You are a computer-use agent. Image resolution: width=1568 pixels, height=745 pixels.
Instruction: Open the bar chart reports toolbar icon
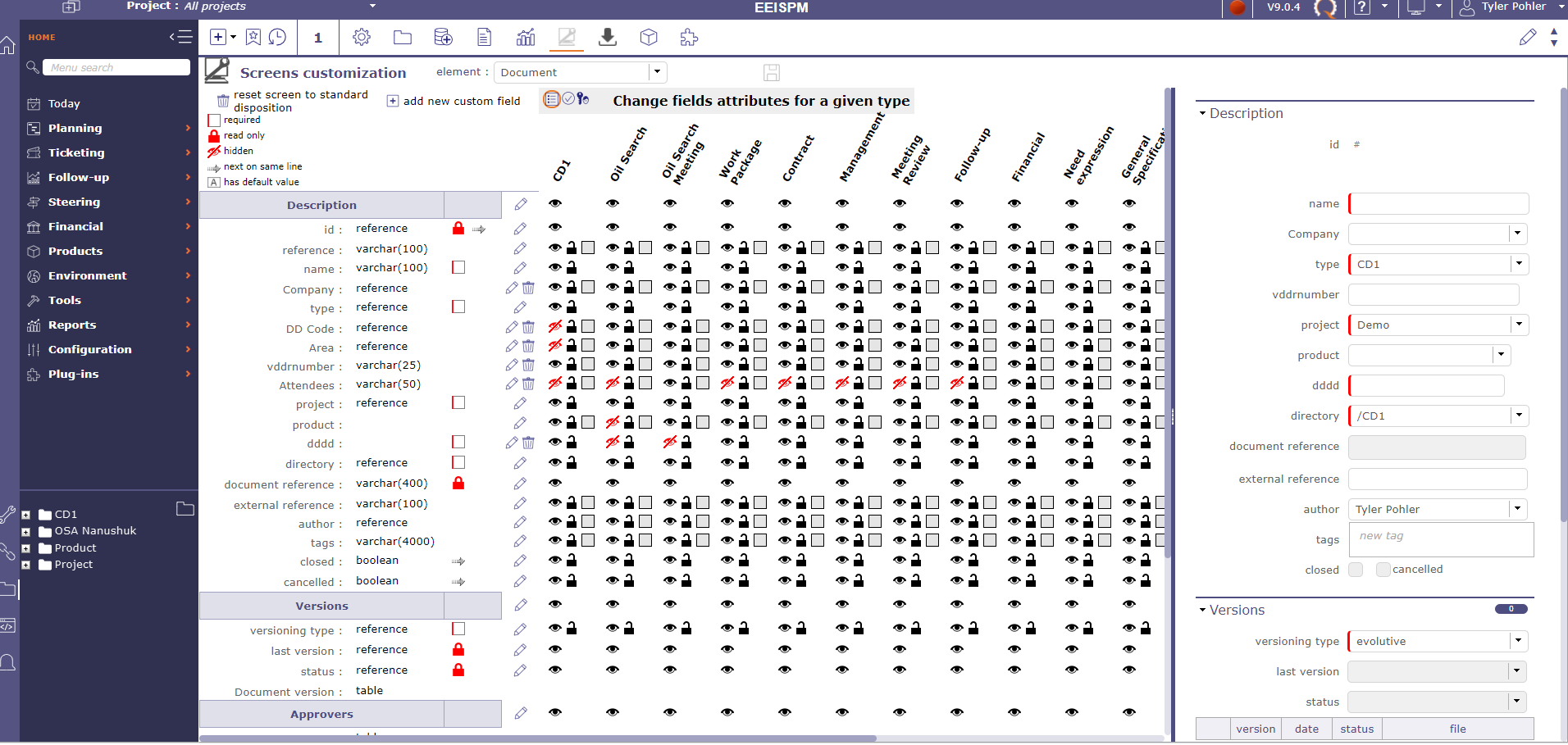[x=526, y=38]
